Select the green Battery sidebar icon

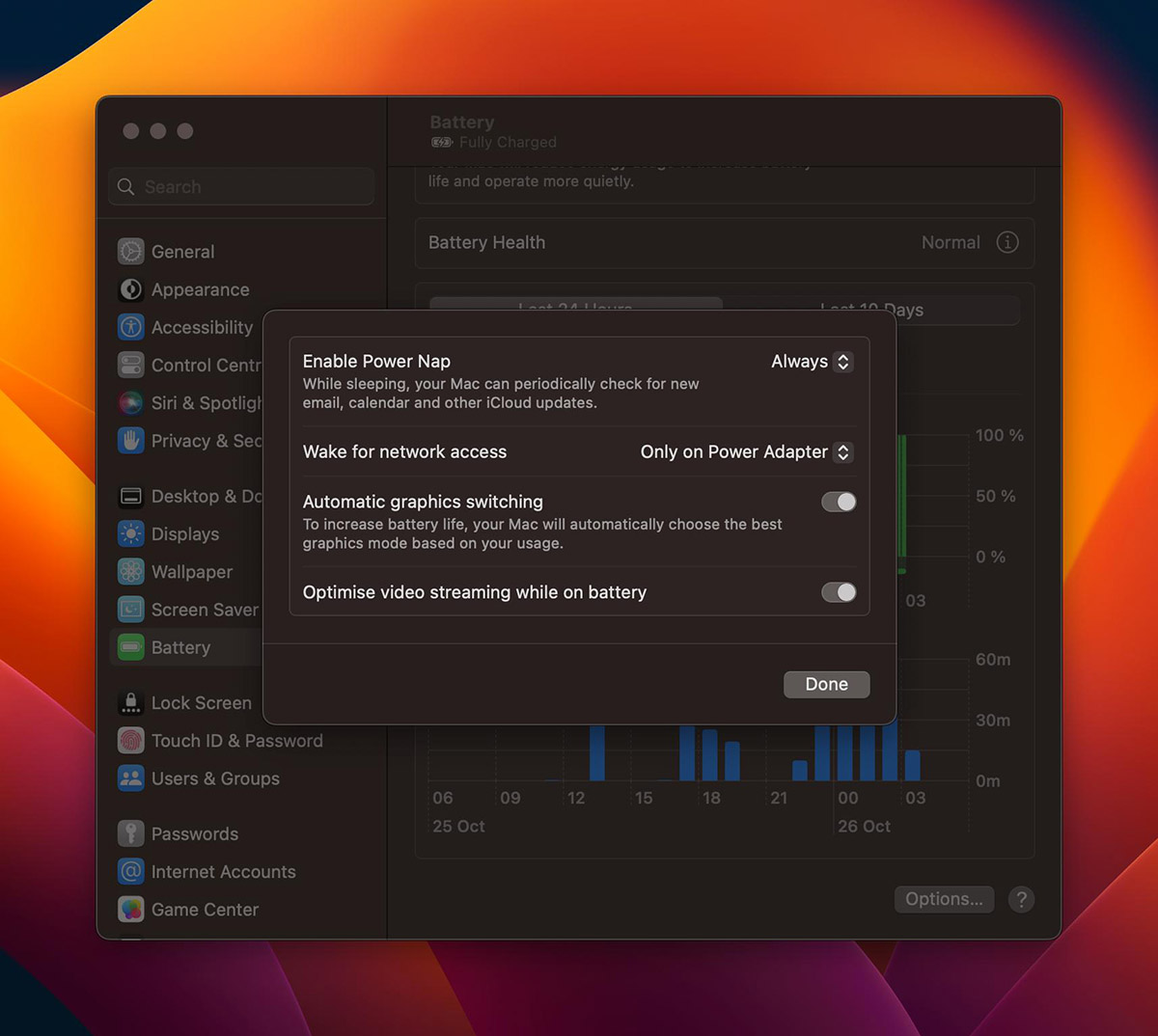click(131, 647)
